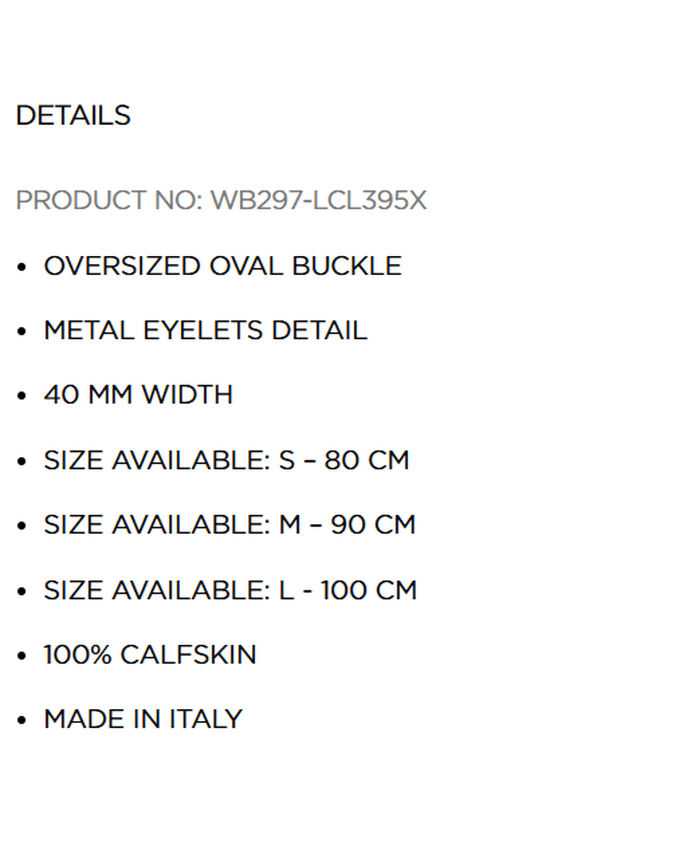This screenshot has width=700, height=850.
Task: Click the DETAILS heading
Action: 73,116
